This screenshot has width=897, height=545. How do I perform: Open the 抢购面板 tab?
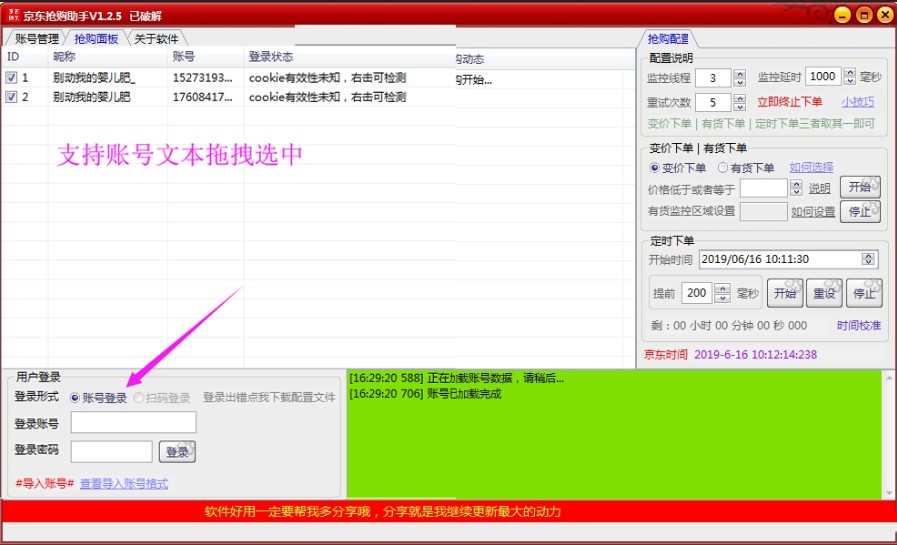coord(96,39)
